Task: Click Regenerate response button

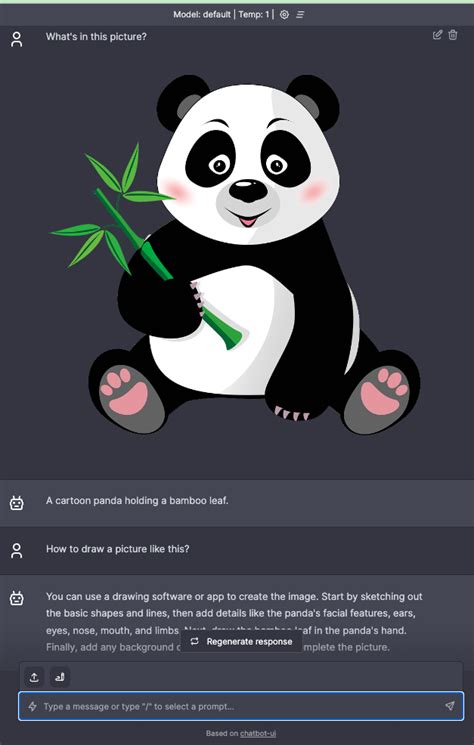Action: [241, 641]
